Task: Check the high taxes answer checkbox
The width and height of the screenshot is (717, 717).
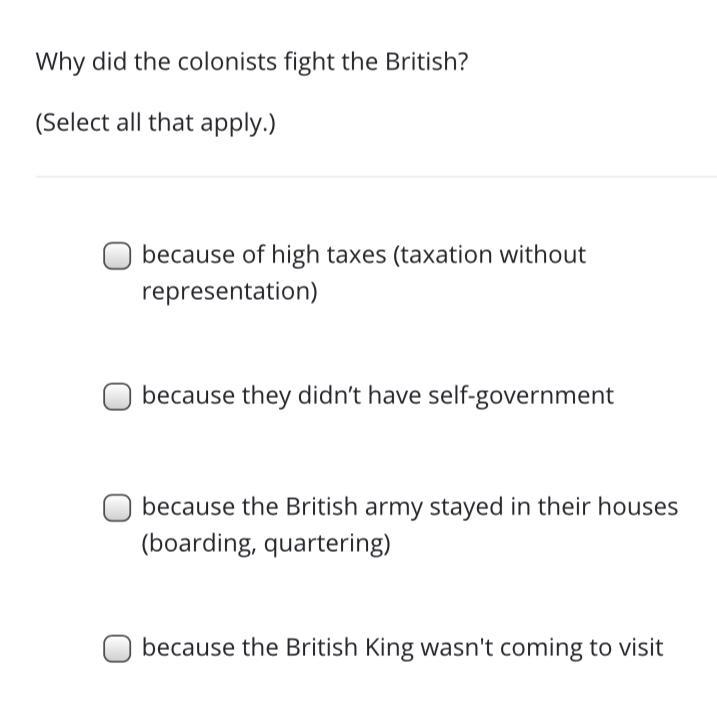Action: point(117,256)
